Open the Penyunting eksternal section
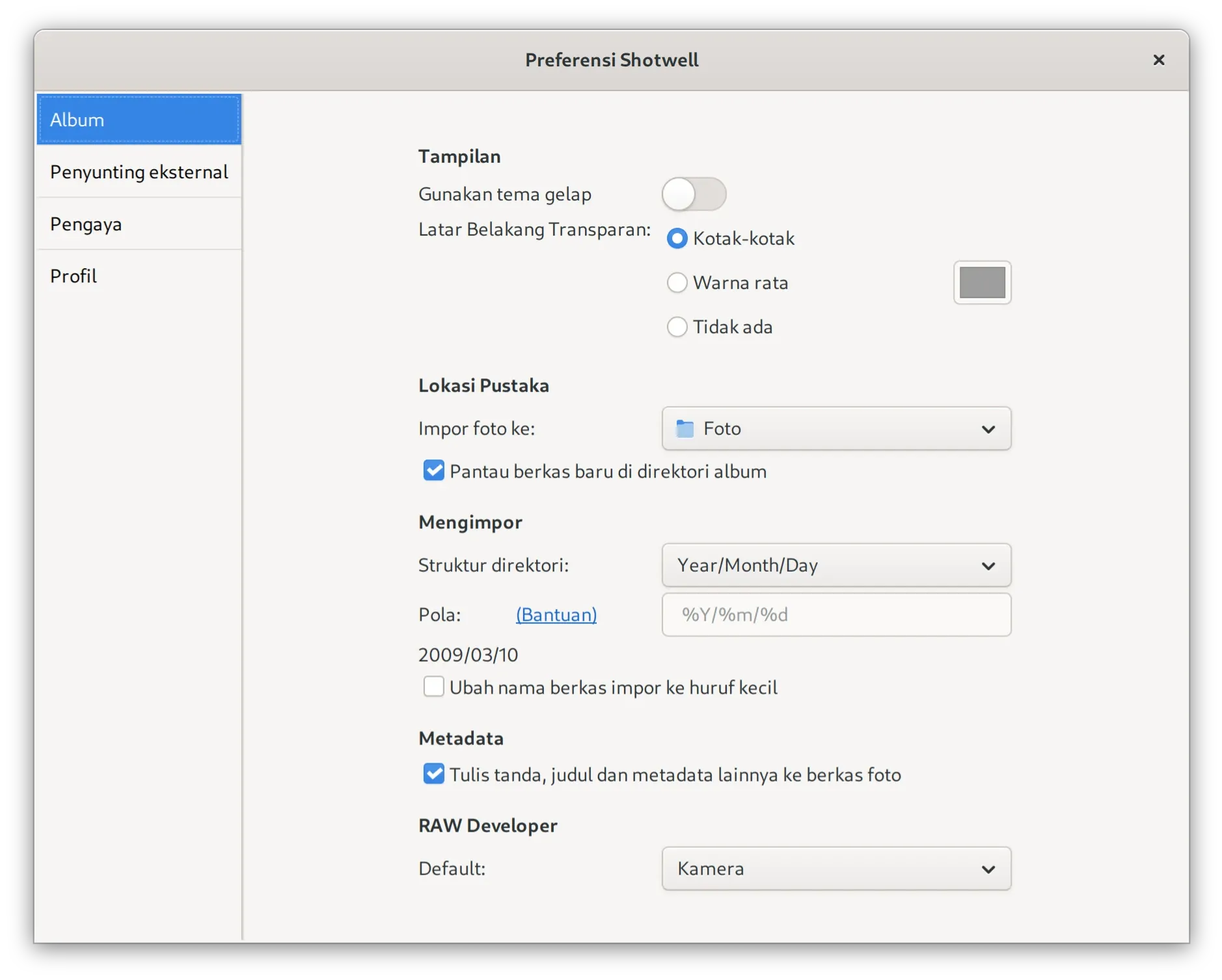 (139, 172)
